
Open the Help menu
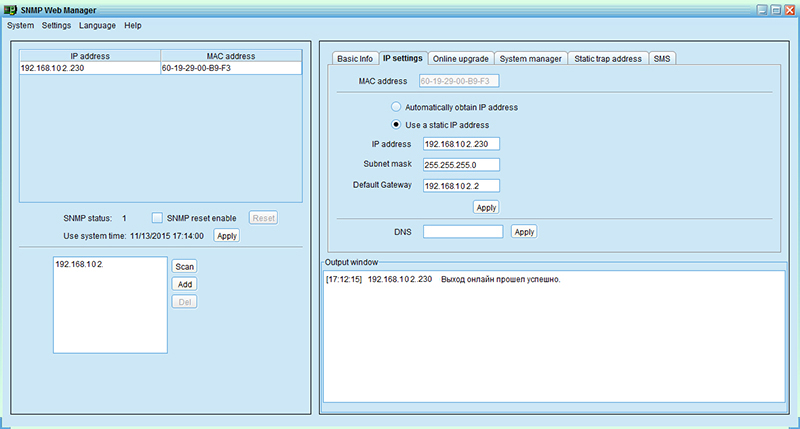click(133, 26)
